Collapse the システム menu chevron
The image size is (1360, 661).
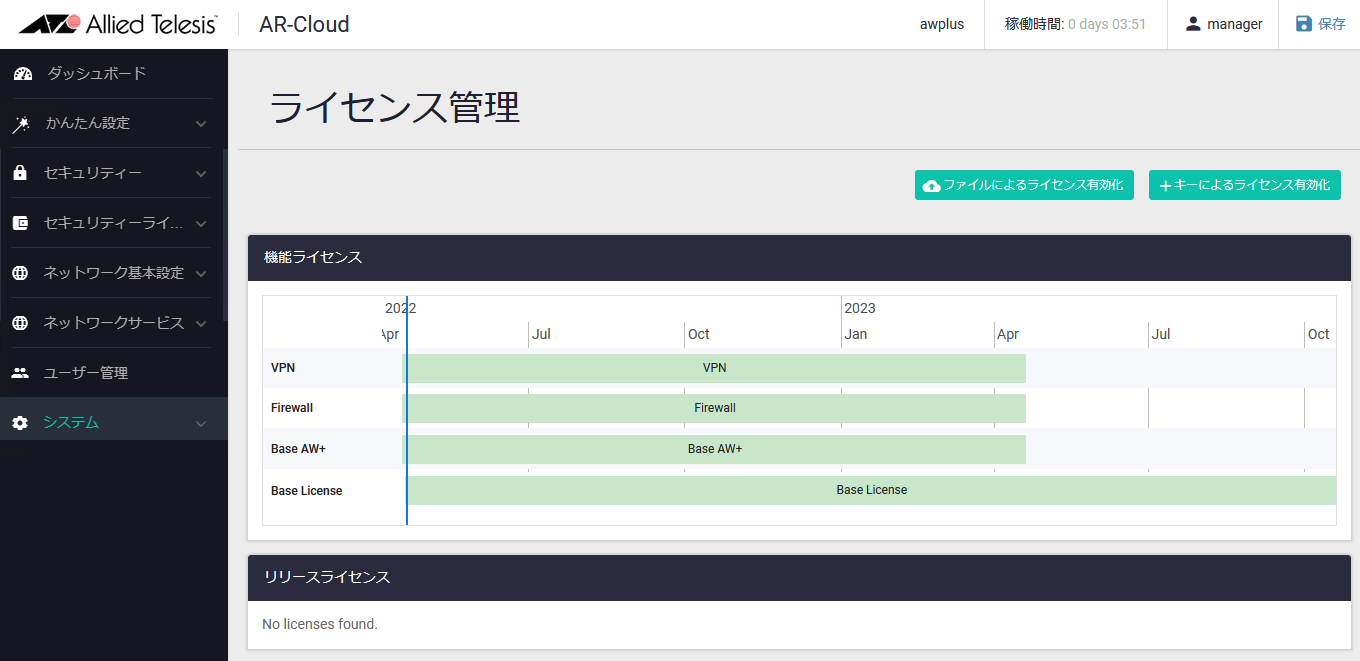click(x=201, y=424)
